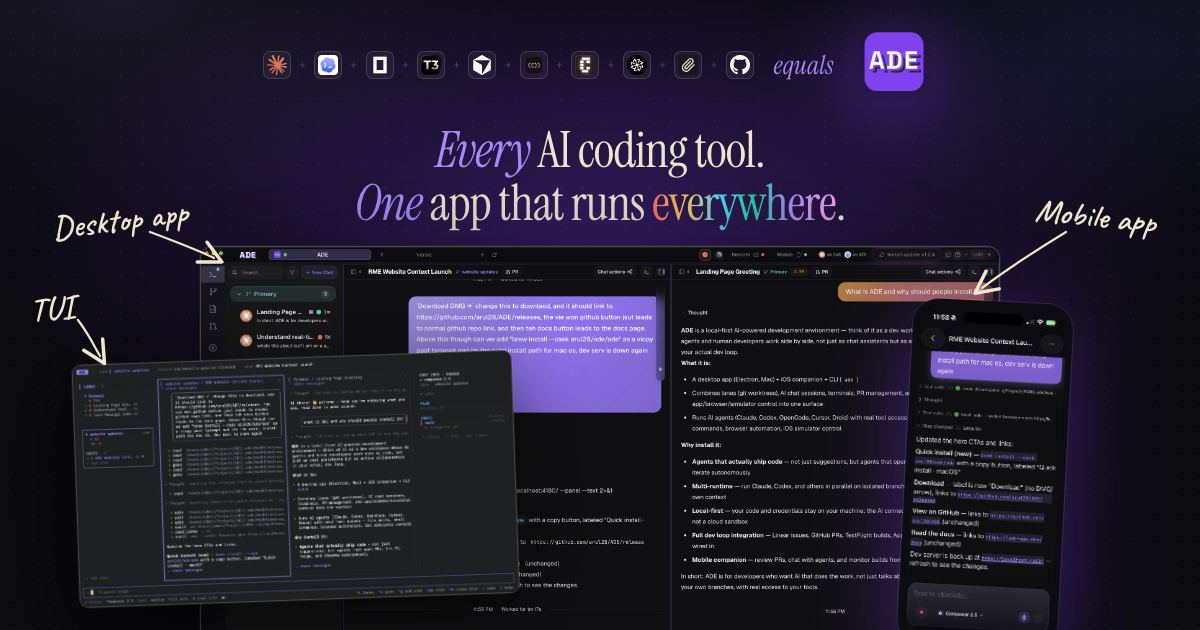Click the GitHub octocat logo icon

740,66
